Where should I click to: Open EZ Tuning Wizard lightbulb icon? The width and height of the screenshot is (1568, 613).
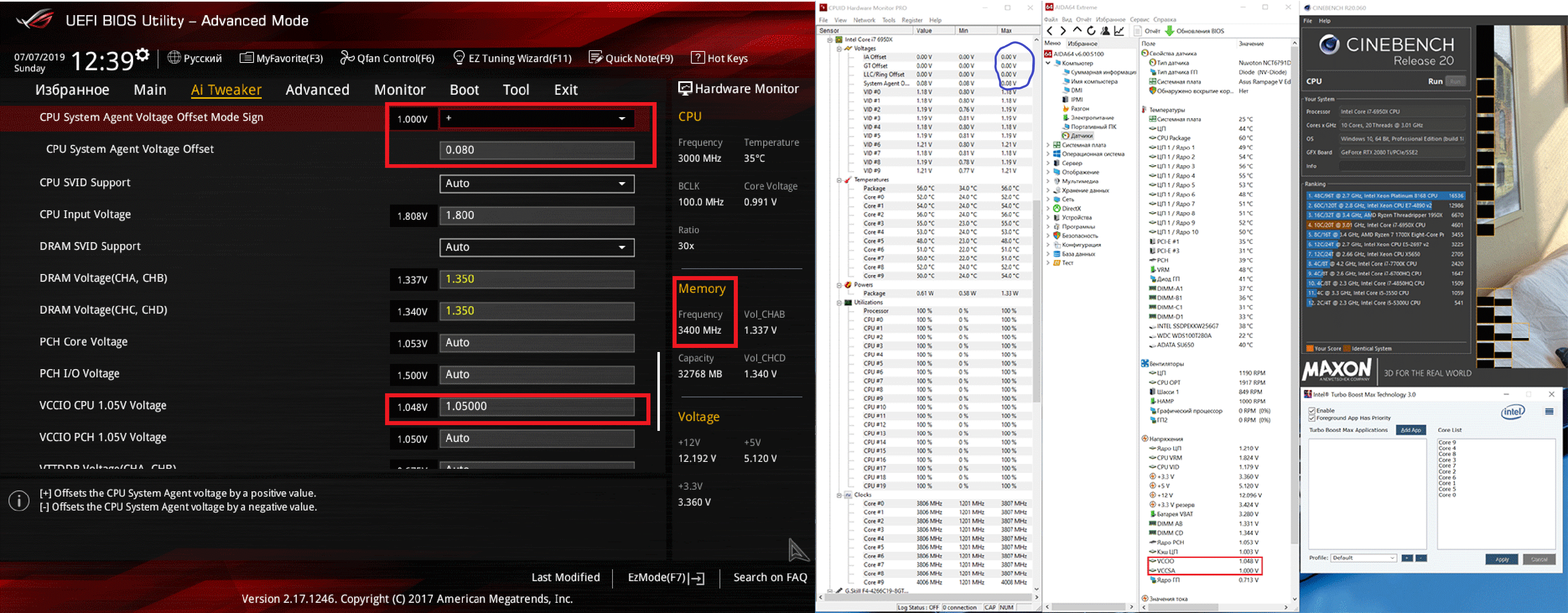click(459, 58)
